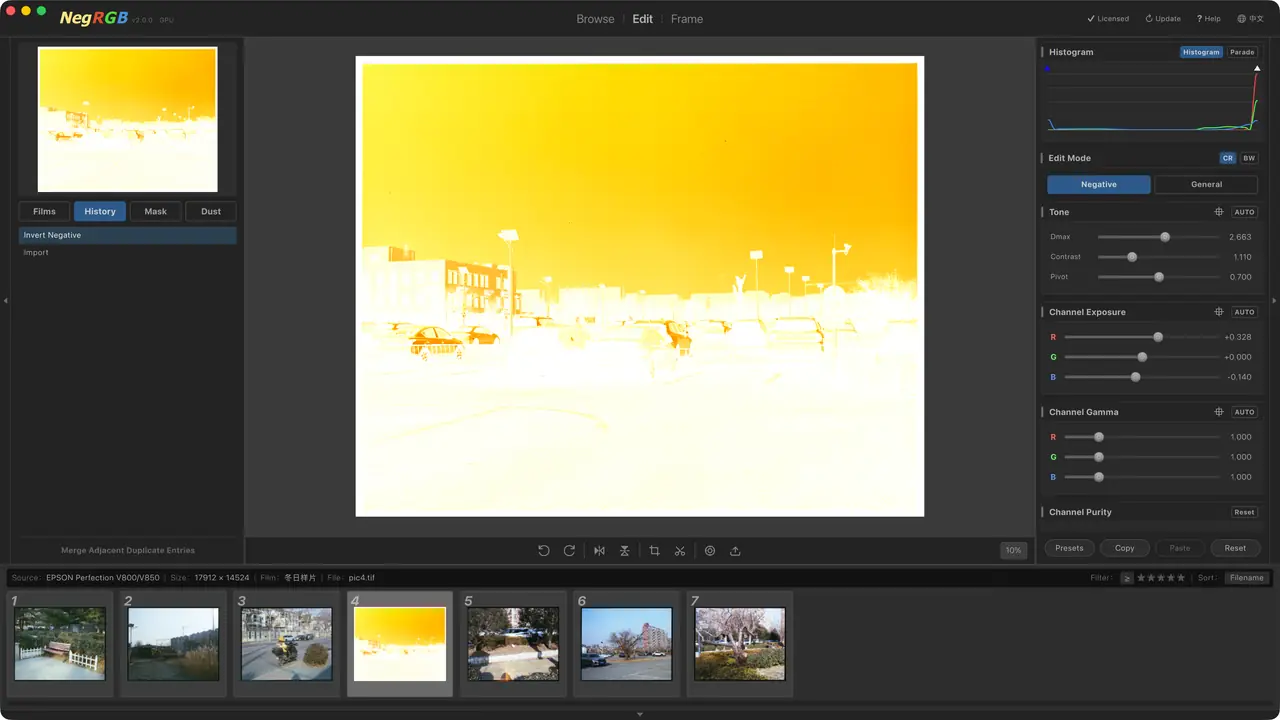Reset Channel Purity
The width and height of the screenshot is (1280, 720).
tap(1244, 512)
